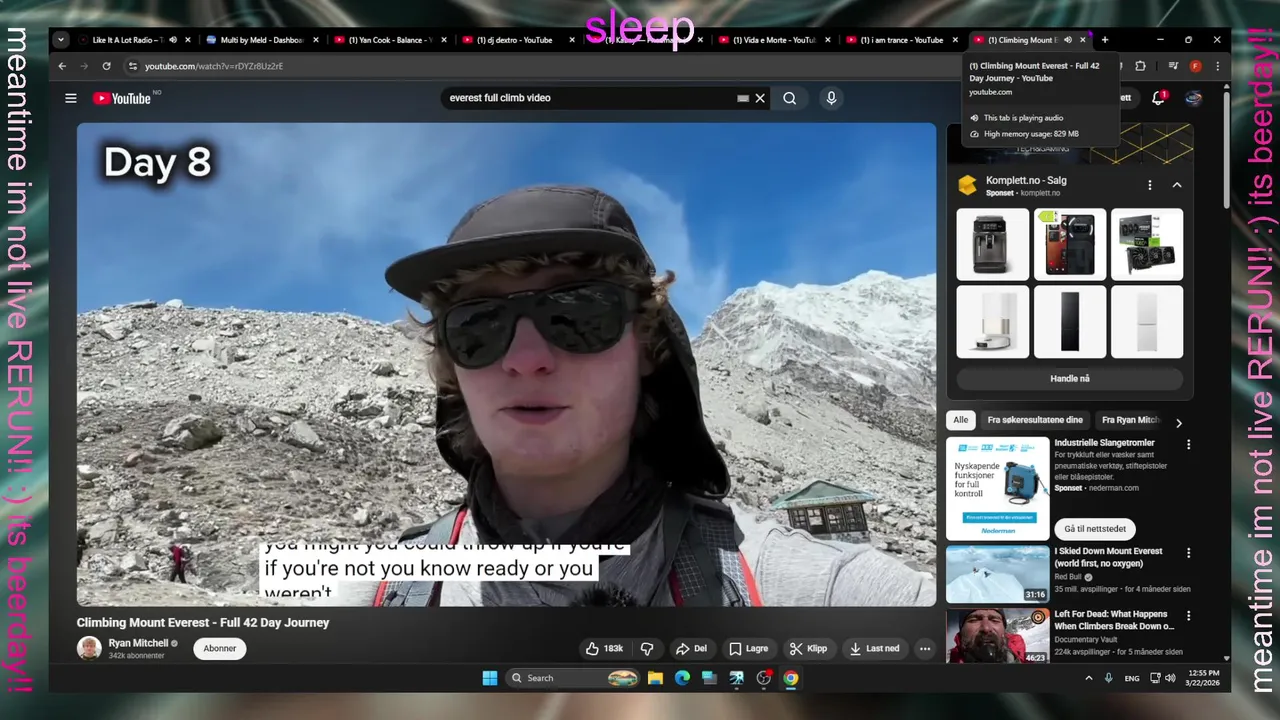Download the video via Last ned
Viewport: 1280px width, 720px height.
click(x=874, y=648)
